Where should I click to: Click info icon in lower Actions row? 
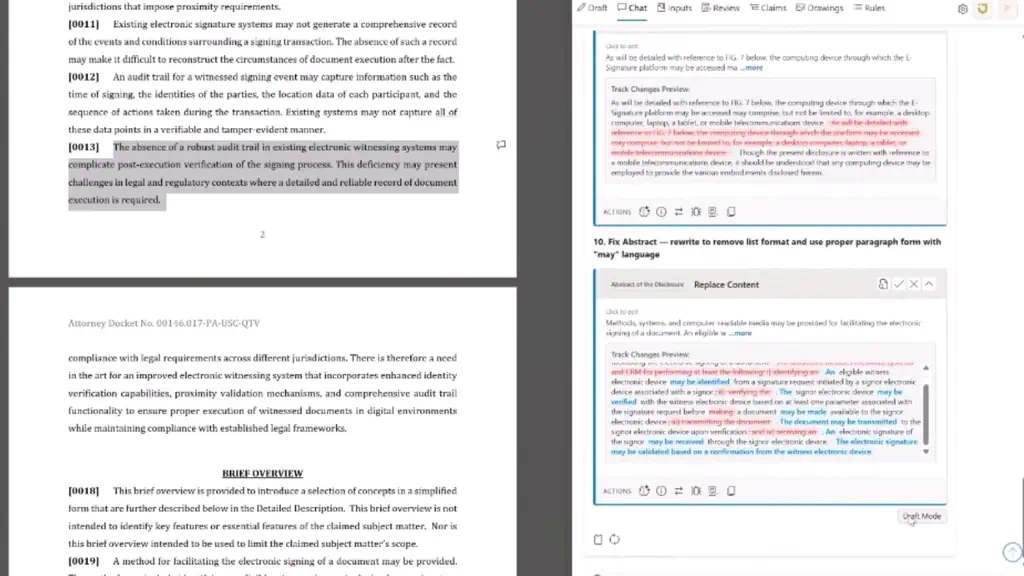point(661,490)
